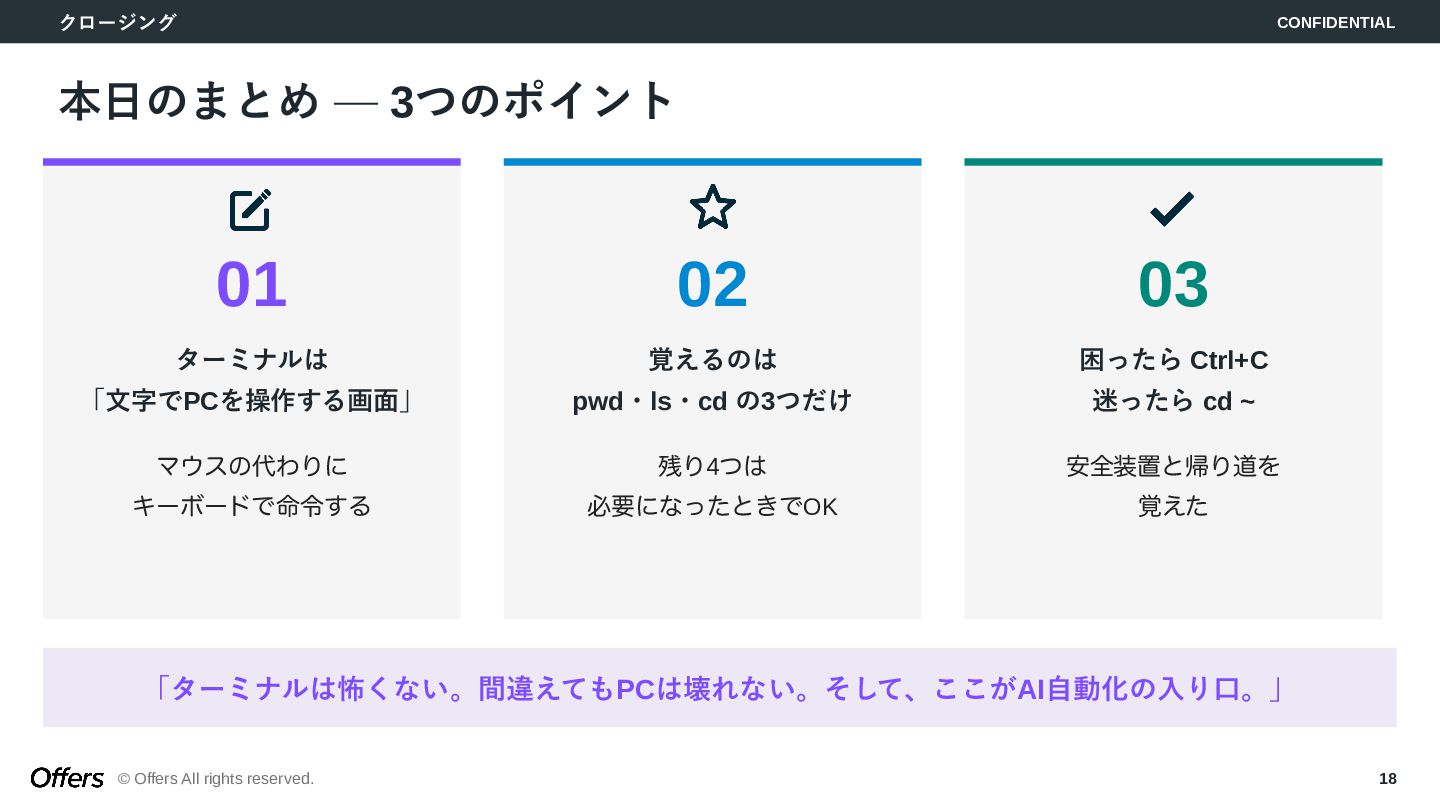The width and height of the screenshot is (1440, 810).
Task: Click the checkmark icon above 03
Action: 1172,209
